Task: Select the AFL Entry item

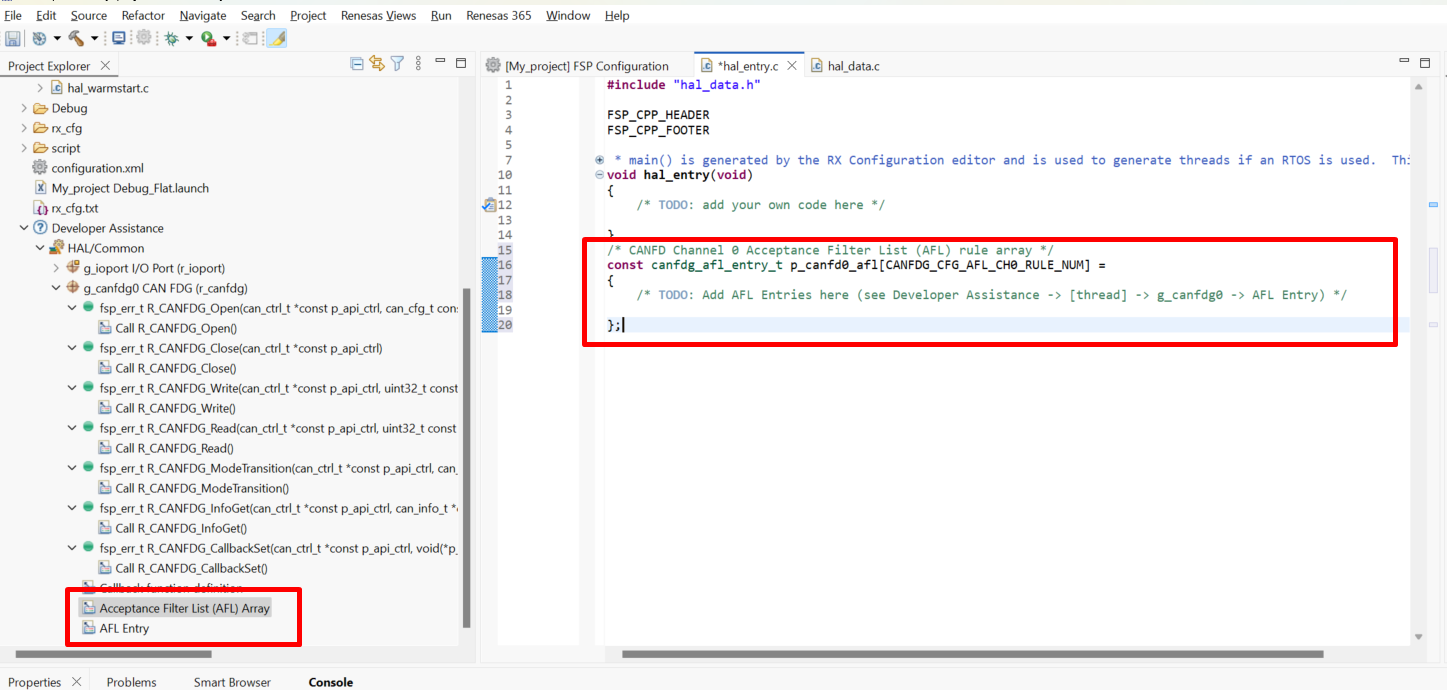Action: coord(124,628)
